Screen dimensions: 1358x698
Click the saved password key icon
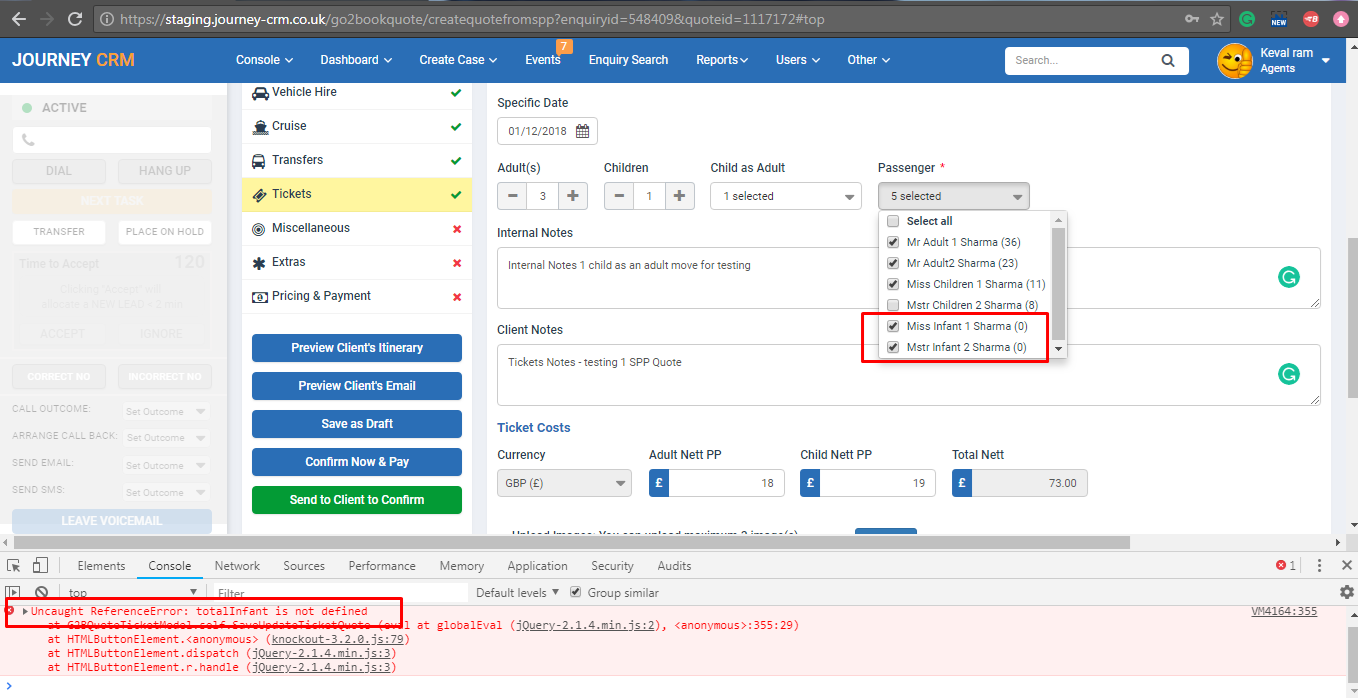click(1192, 19)
